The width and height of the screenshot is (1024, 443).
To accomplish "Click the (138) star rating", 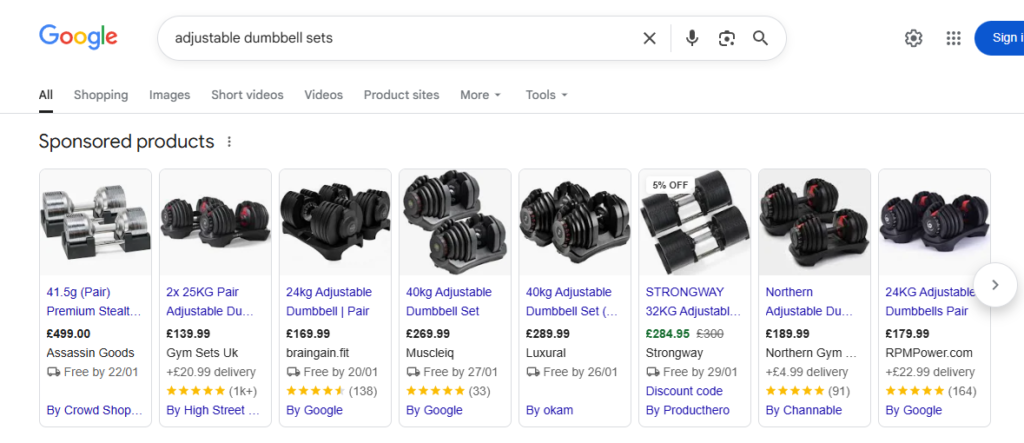I will (330, 391).
